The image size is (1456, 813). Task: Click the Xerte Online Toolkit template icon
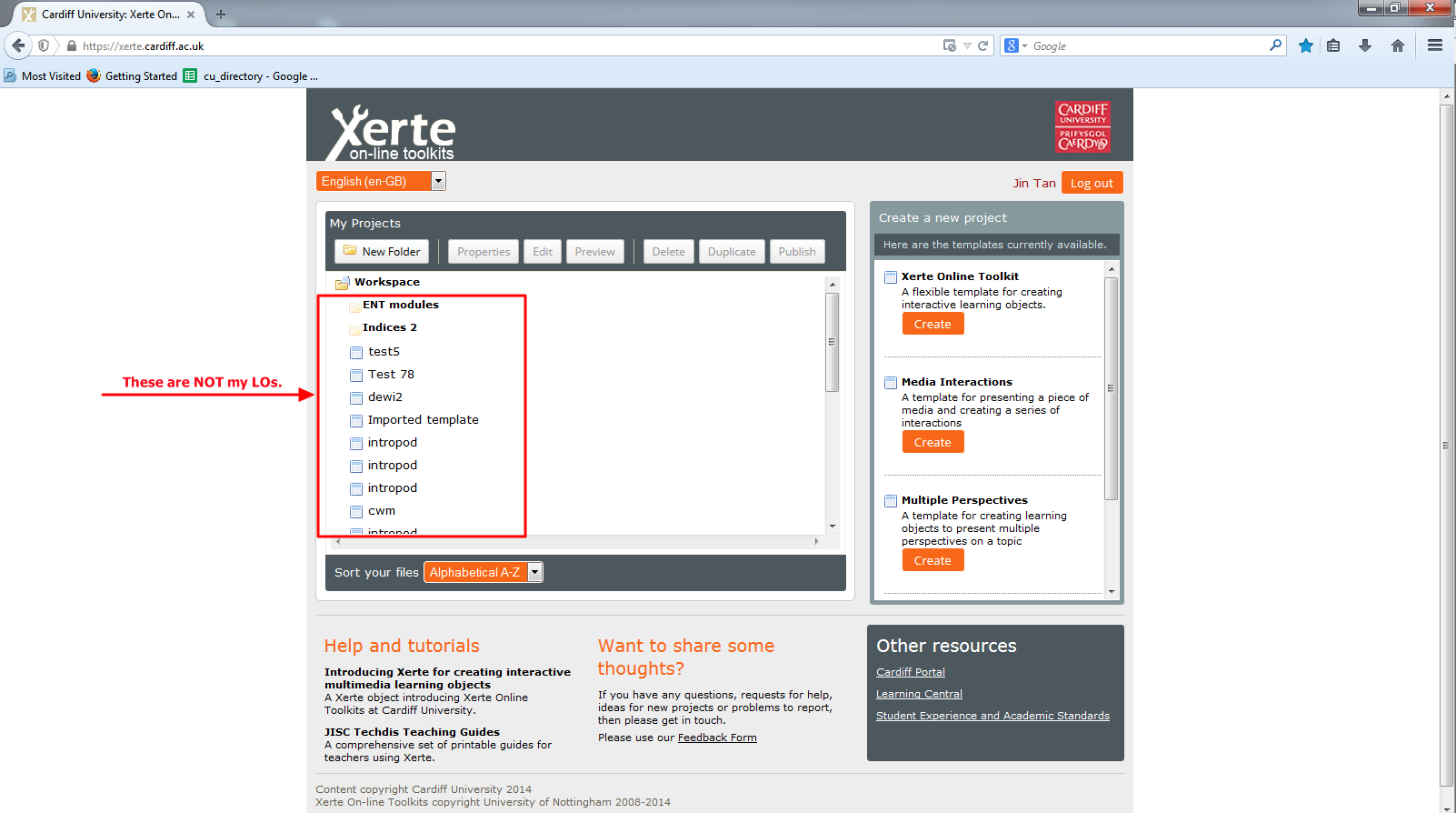(891, 277)
